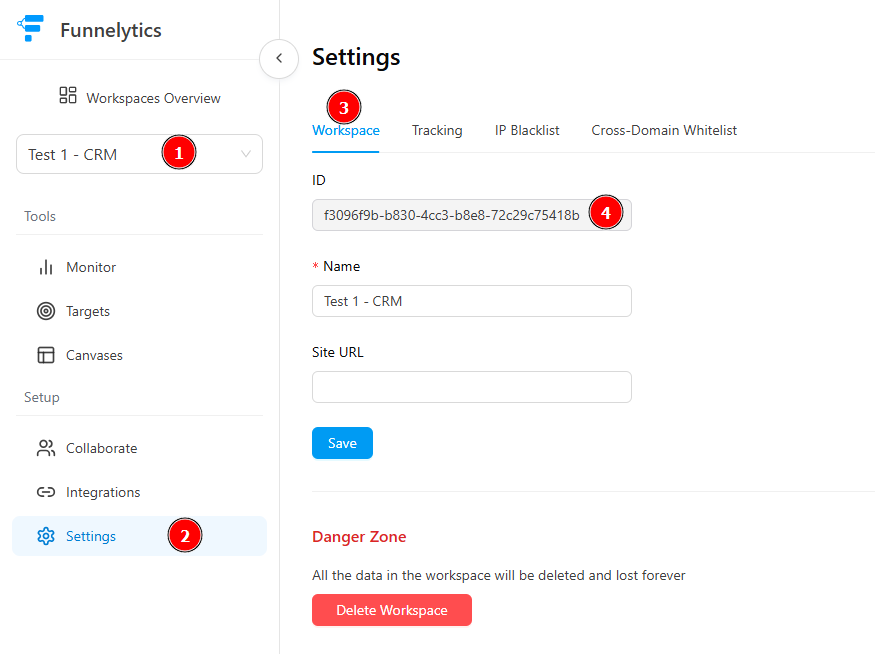This screenshot has width=875, height=654.
Task: Click the workspace ID field
Action: (472, 215)
